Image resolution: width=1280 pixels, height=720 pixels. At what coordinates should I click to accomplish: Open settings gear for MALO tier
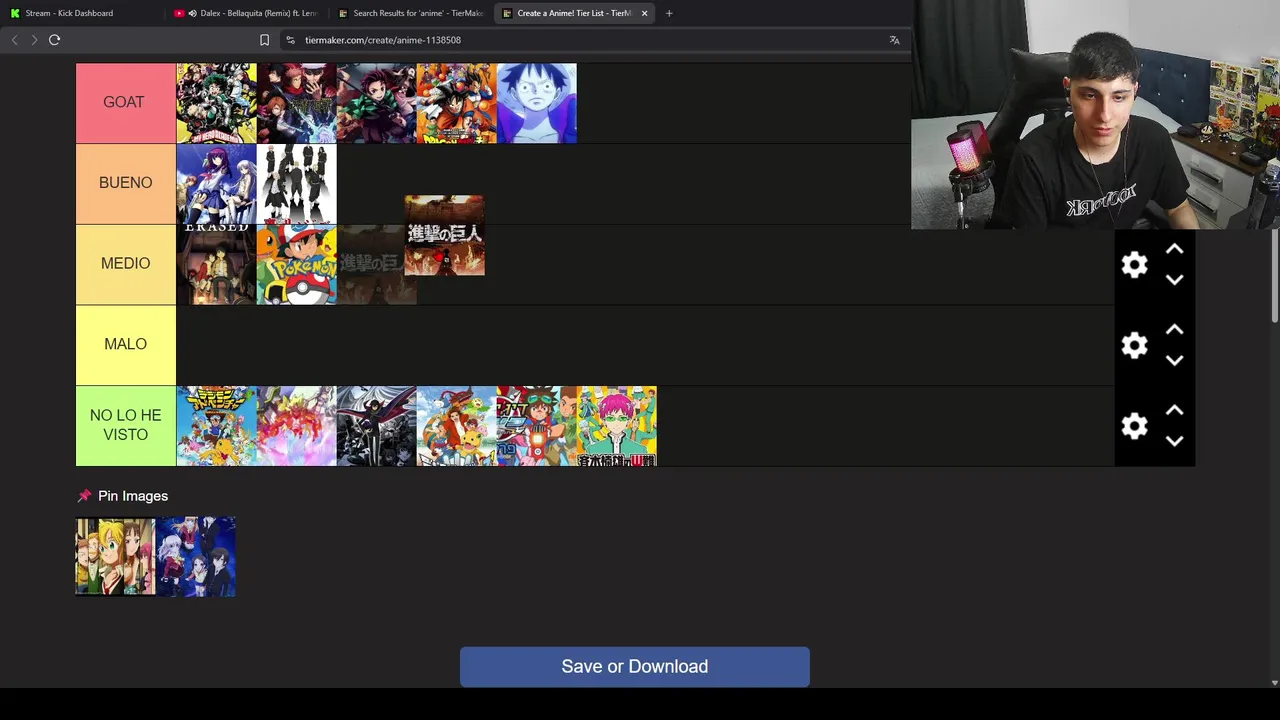[x=1134, y=346]
